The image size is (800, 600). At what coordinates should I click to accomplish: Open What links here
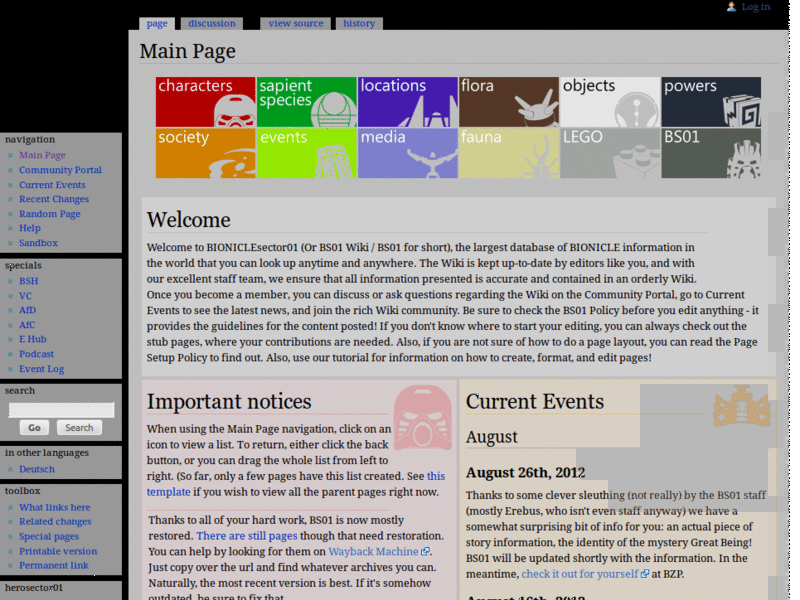tap(55, 507)
